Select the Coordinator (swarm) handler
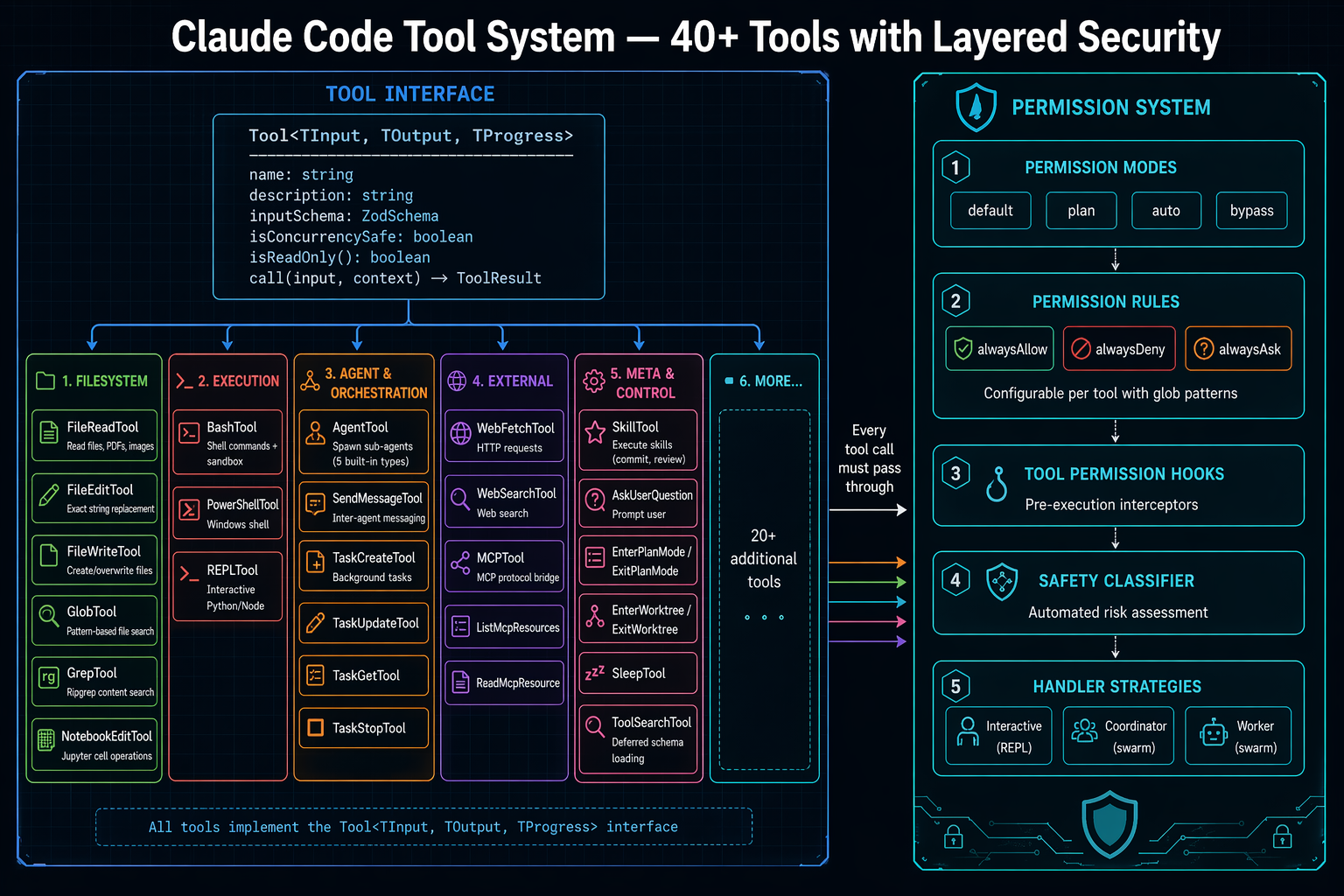 coord(1119,736)
